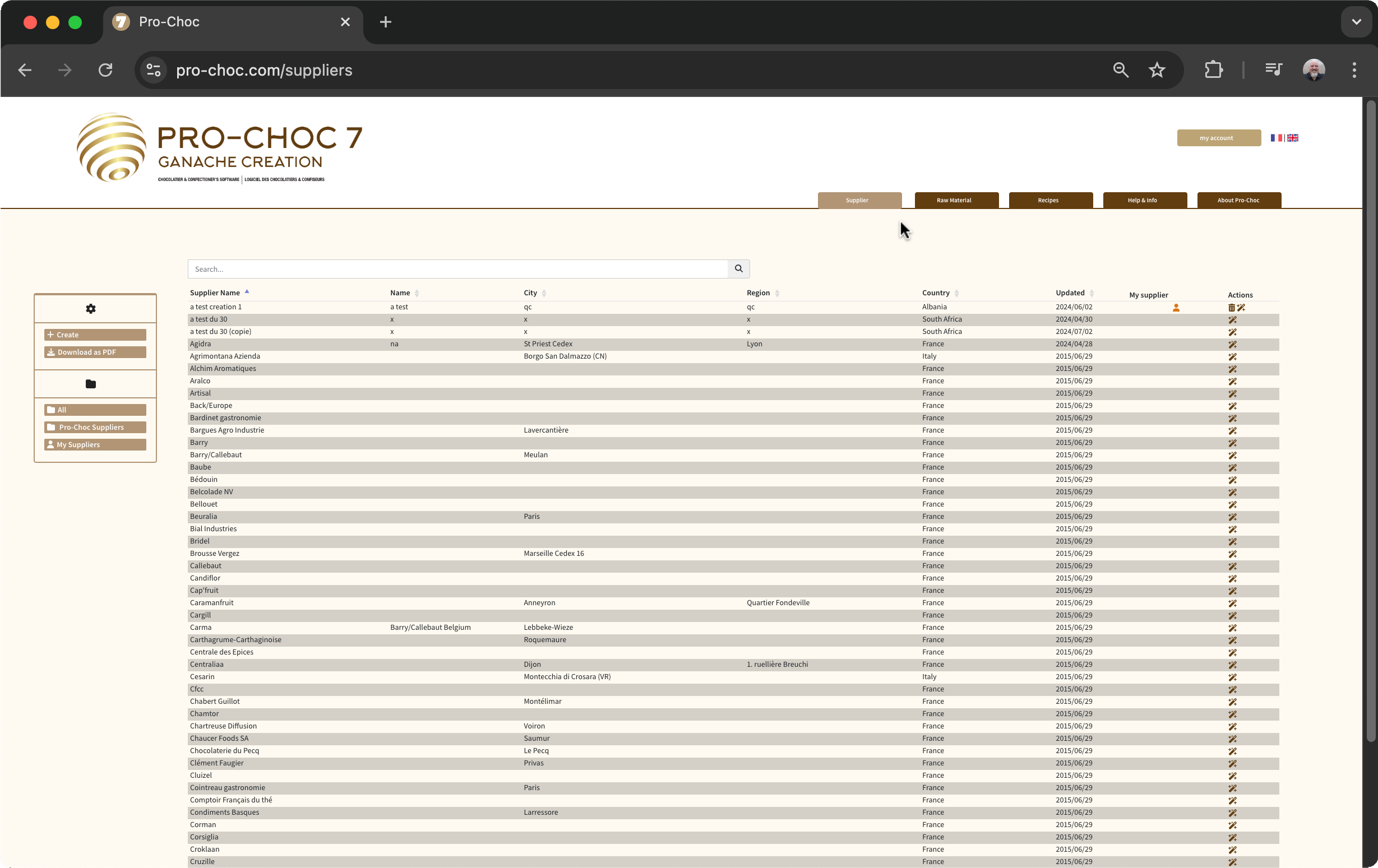Viewport: 1378px width, 868px height.
Task: Filter list by My Suppliers folder
Action: (95, 444)
